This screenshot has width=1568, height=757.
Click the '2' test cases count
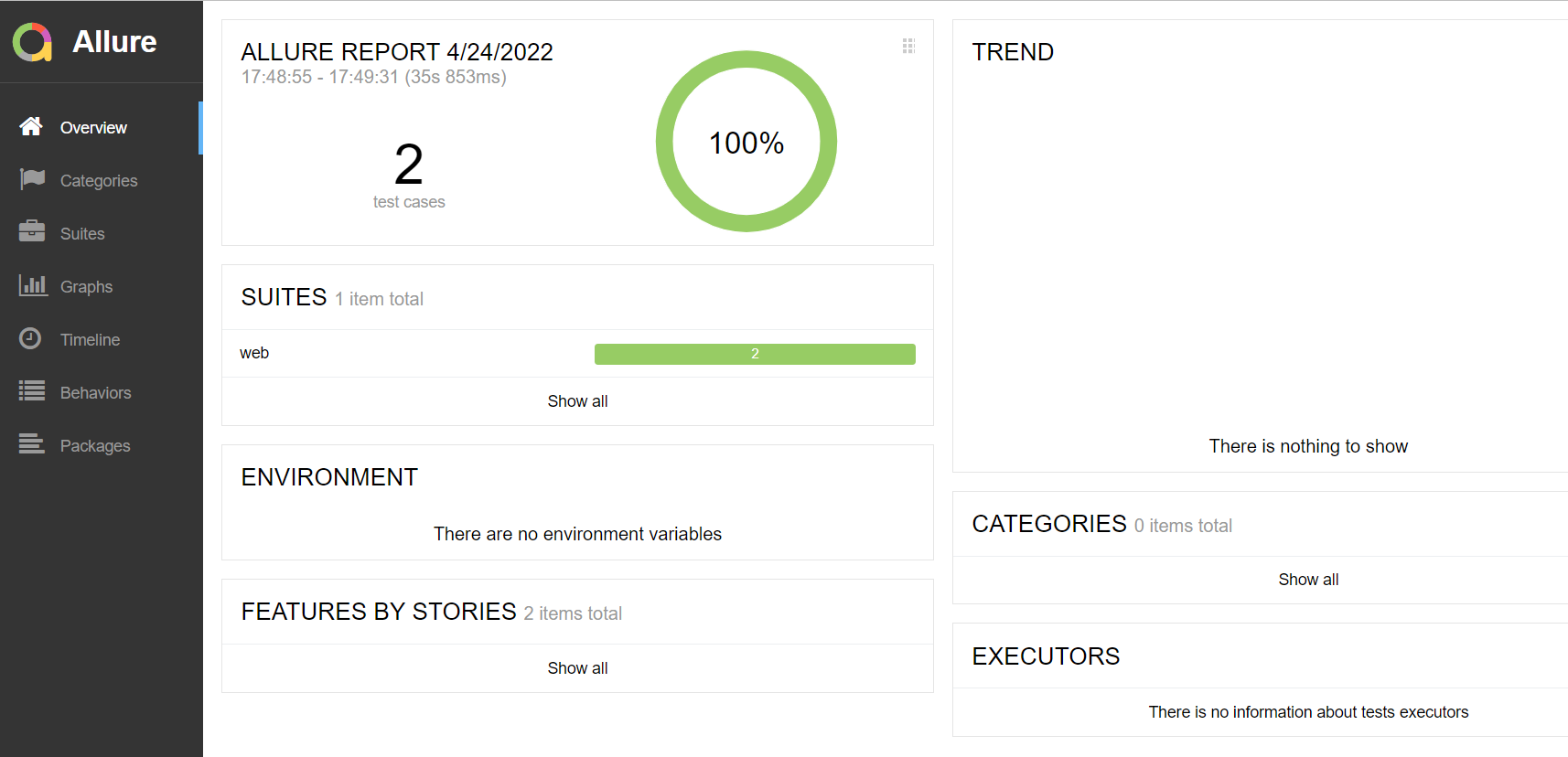tap(409, 165)
